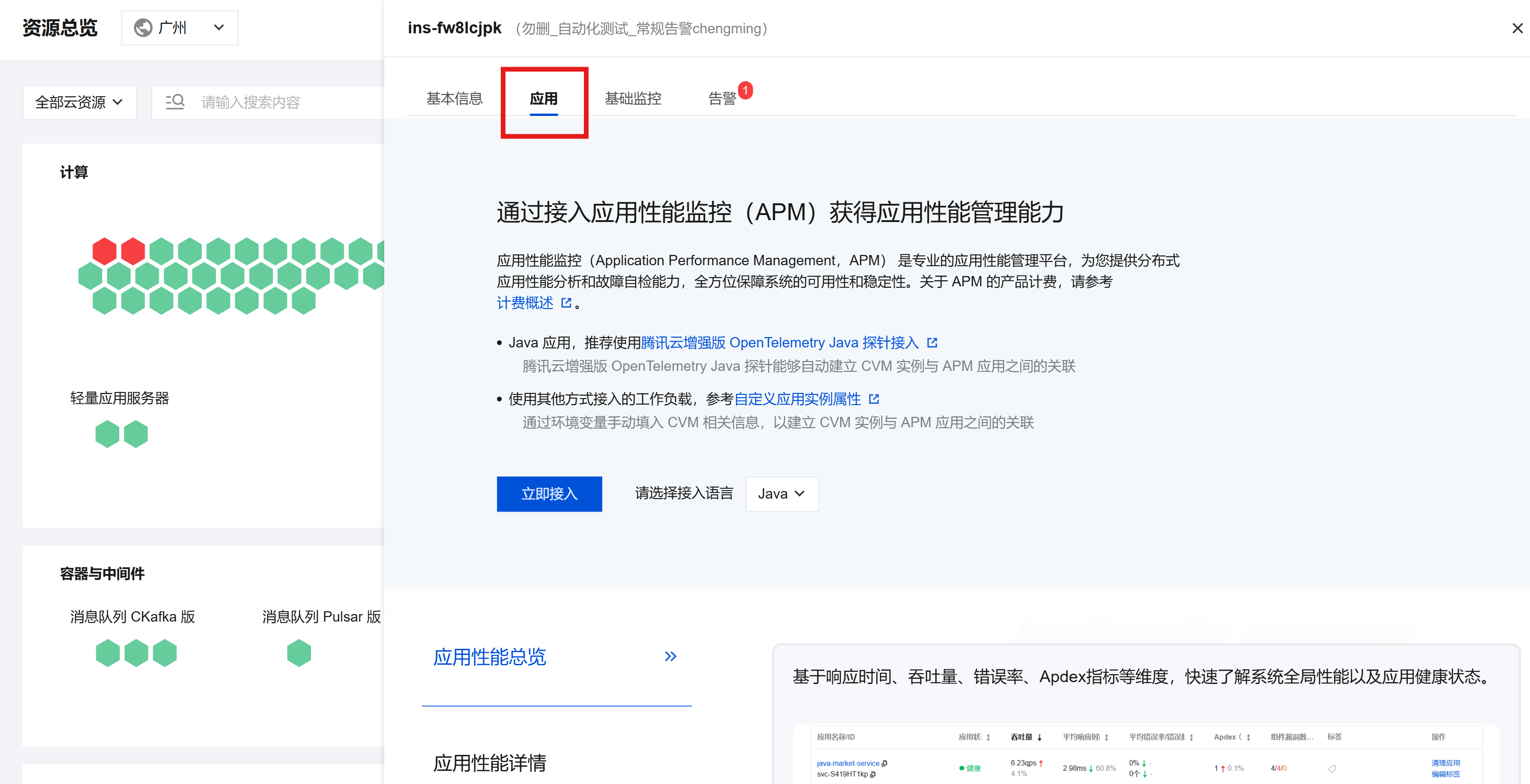Click external link icon after 自定义应用实例属性

coord(874,399)
